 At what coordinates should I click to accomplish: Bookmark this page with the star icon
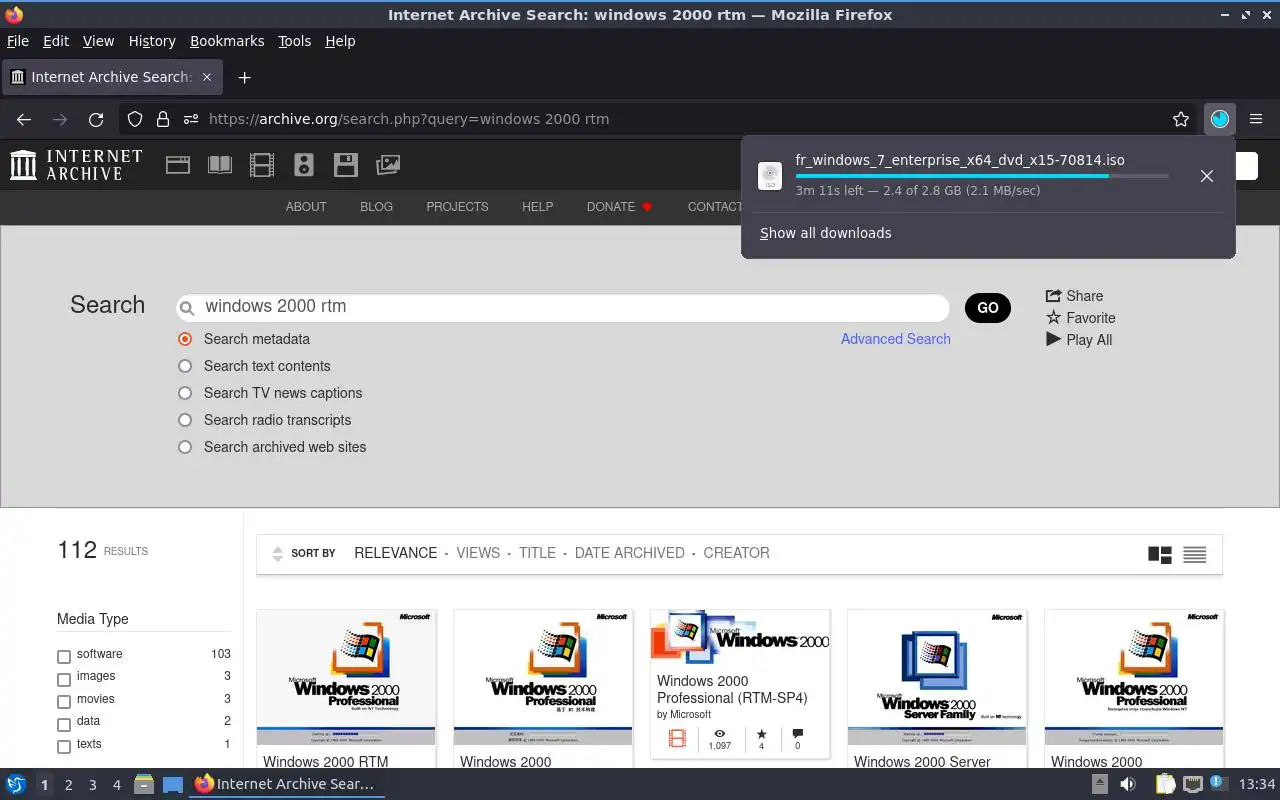pos(1181,119)
